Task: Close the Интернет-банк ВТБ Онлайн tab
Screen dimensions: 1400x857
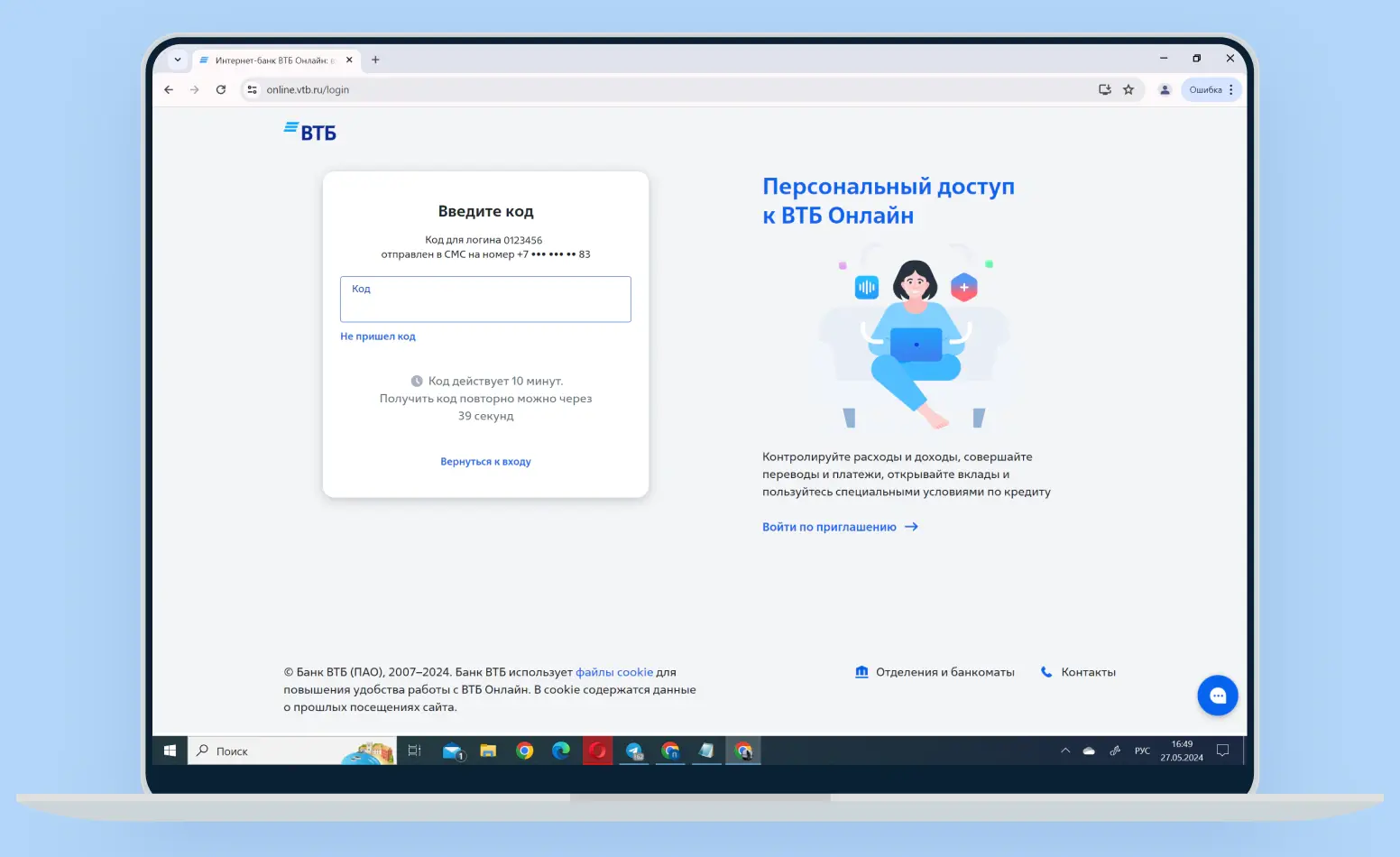Action: coord(349,60)
